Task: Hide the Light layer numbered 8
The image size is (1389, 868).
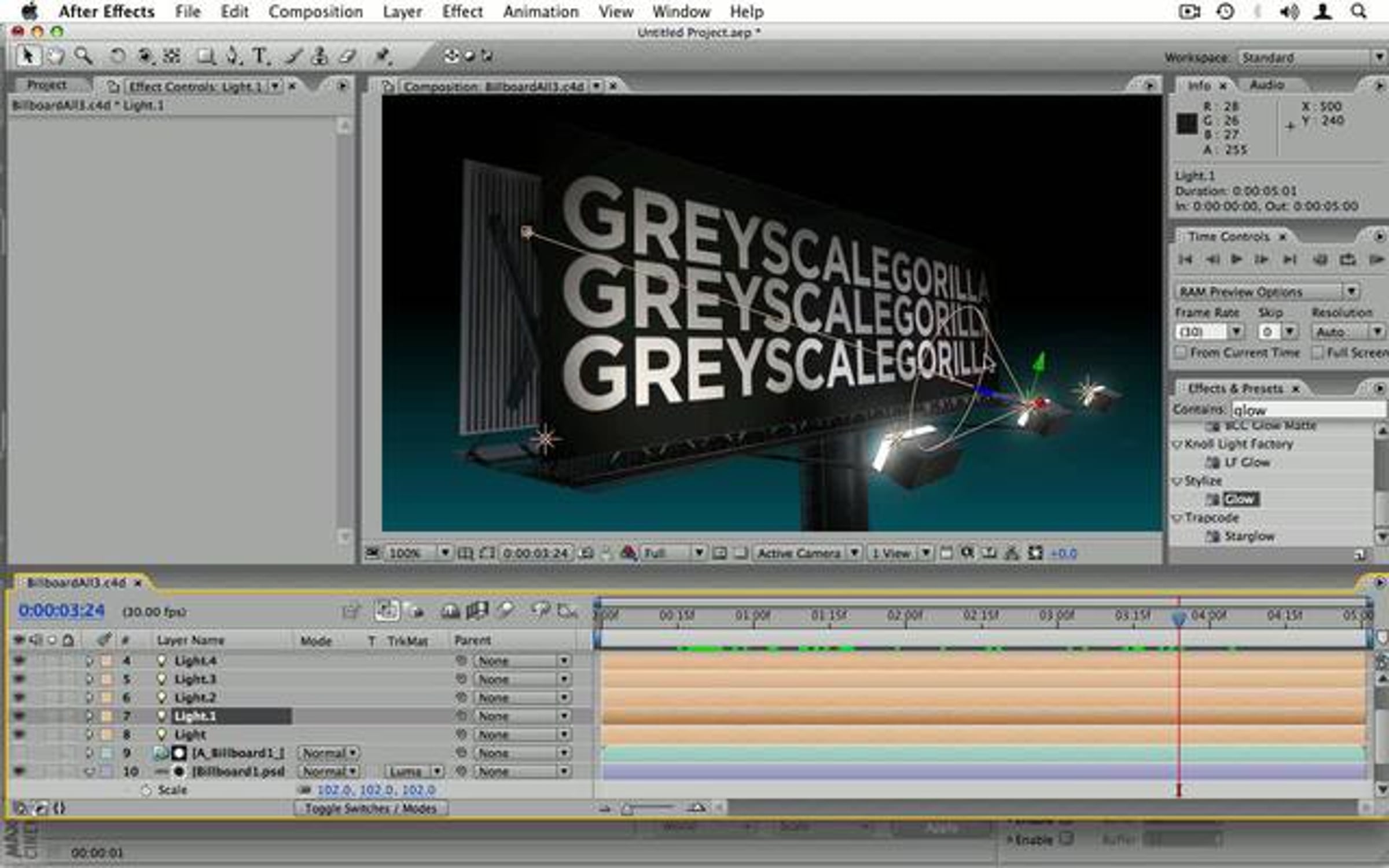Action: tap(19, 734)
